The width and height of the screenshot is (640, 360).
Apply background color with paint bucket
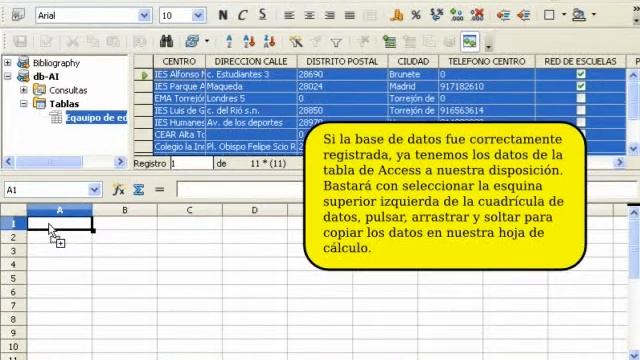pyautogui.click(x=579, y=16)
